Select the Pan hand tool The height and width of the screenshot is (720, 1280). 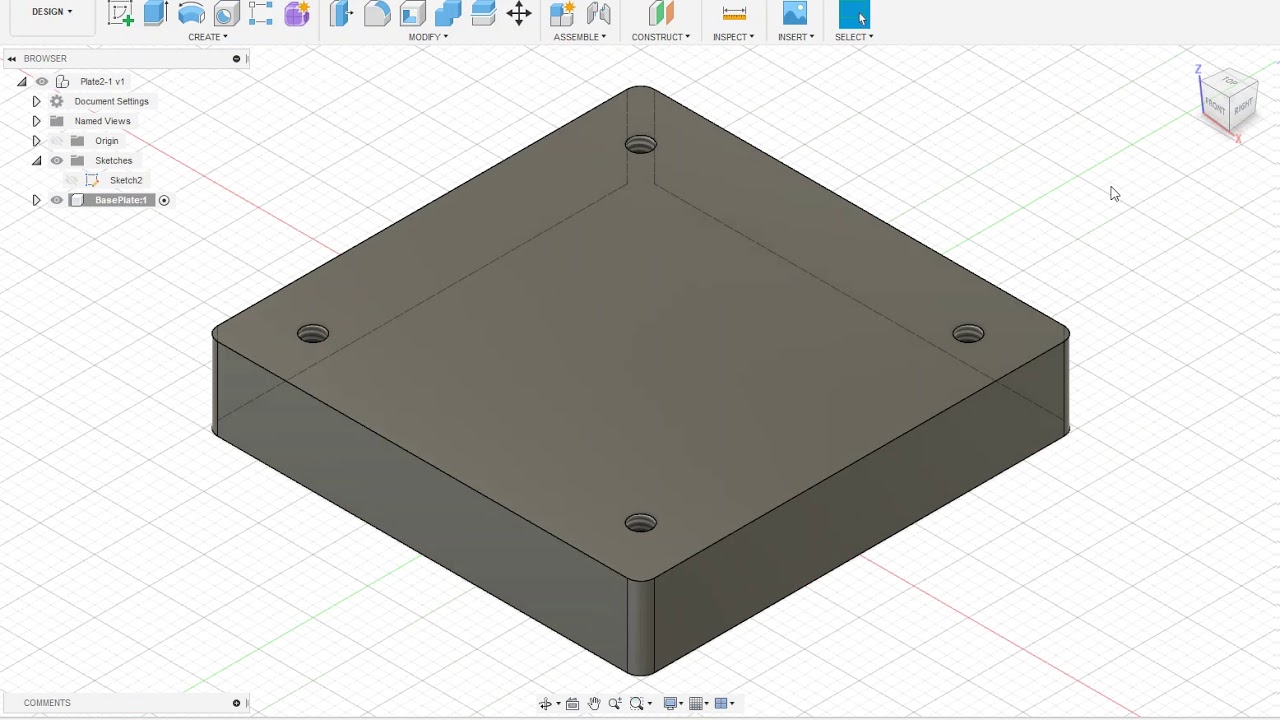(594, 704)
